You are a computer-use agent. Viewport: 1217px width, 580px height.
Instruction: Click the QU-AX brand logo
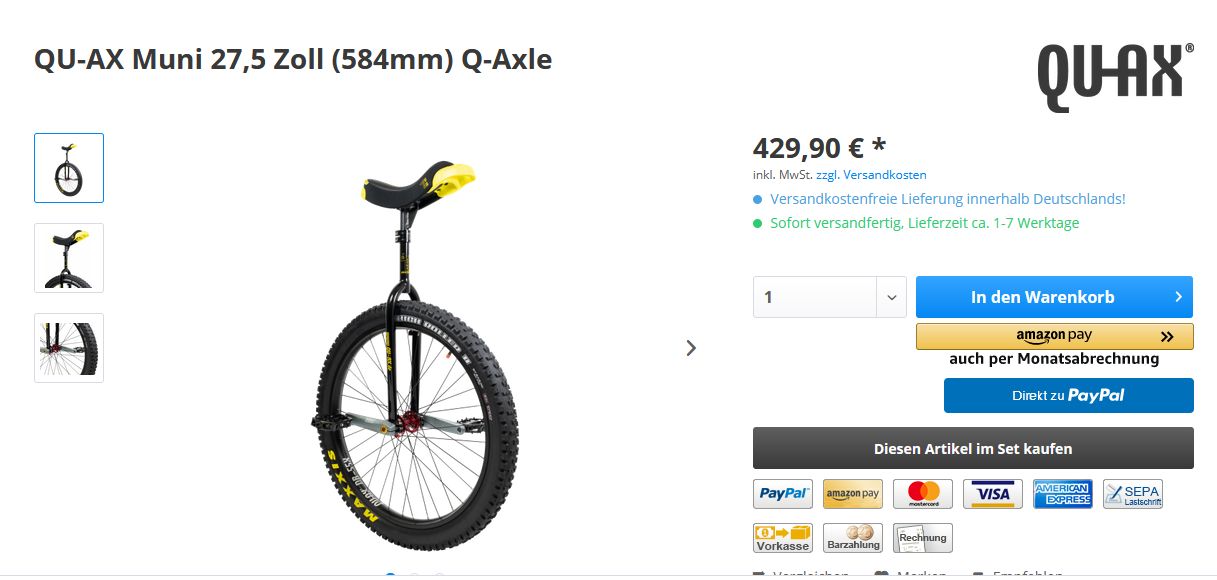click(x=1115, y=76)
